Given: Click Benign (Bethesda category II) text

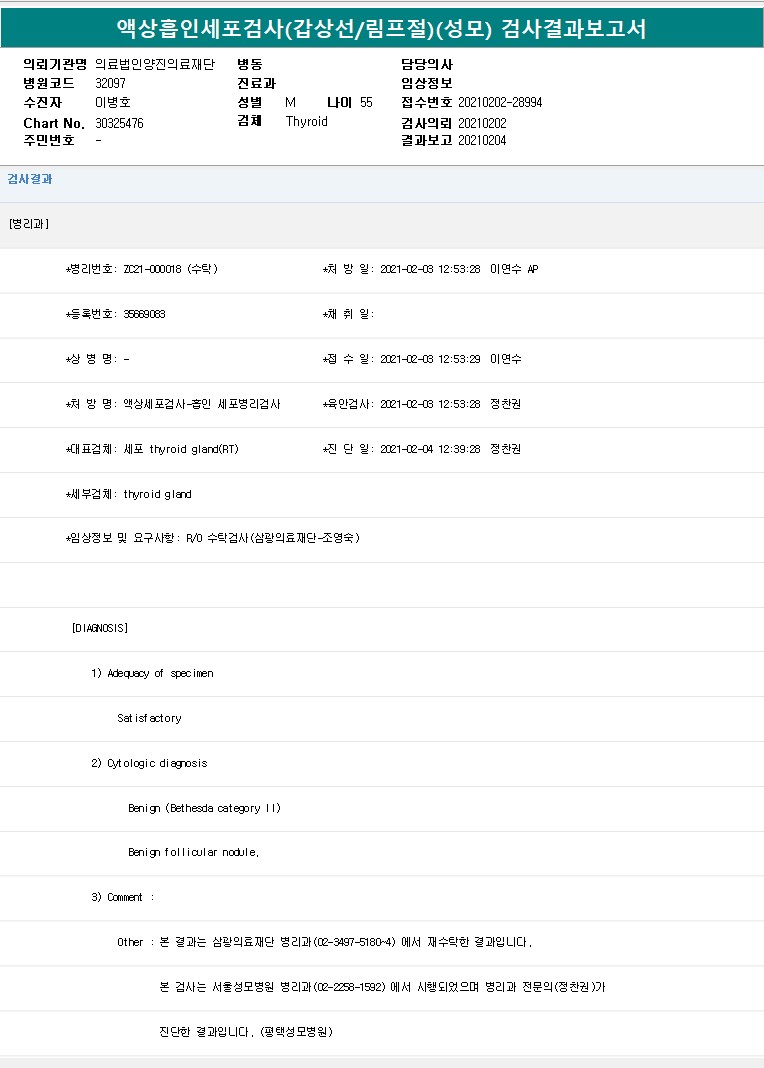Looking at the screenshot, I should [204, 808].
